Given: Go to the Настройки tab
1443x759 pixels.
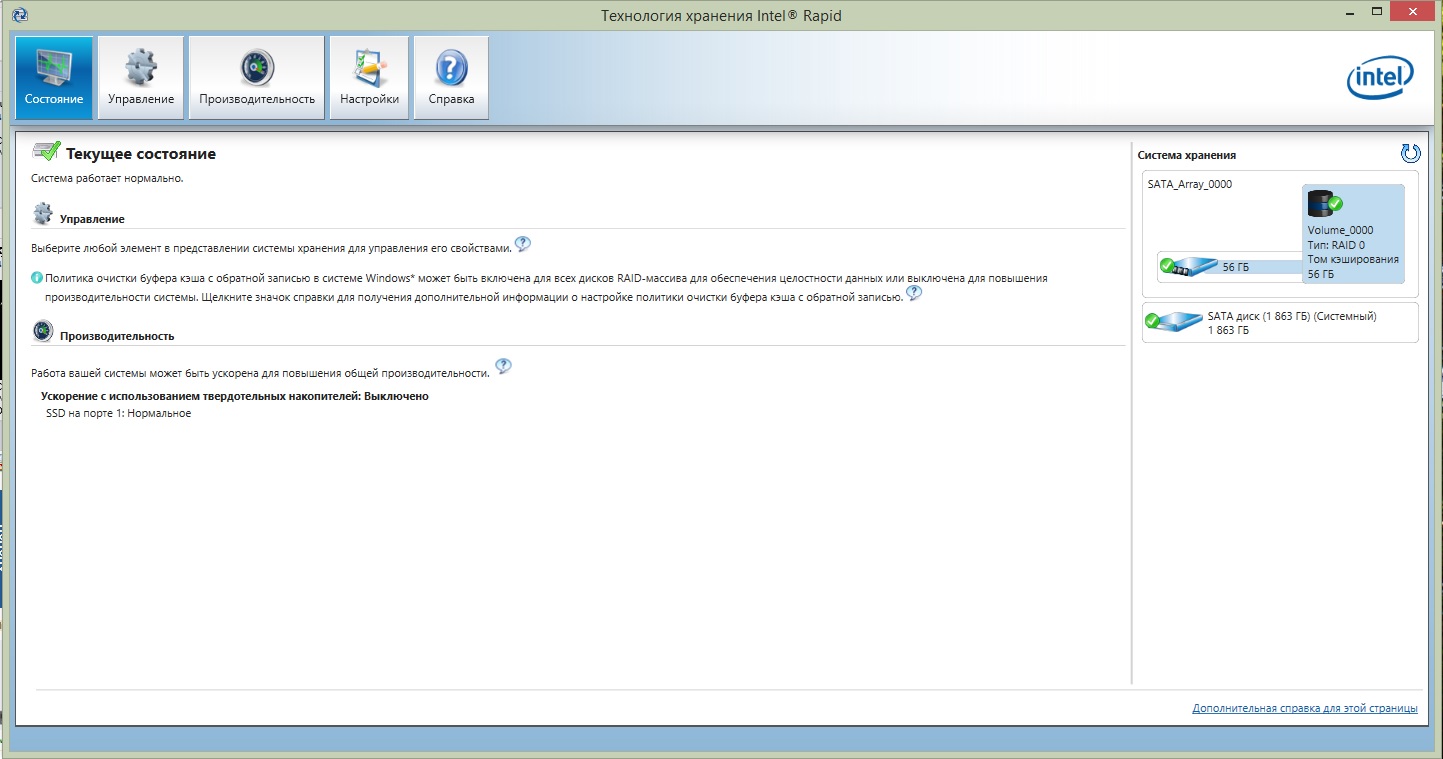Looking at the screenshot, I should [369, 78].
